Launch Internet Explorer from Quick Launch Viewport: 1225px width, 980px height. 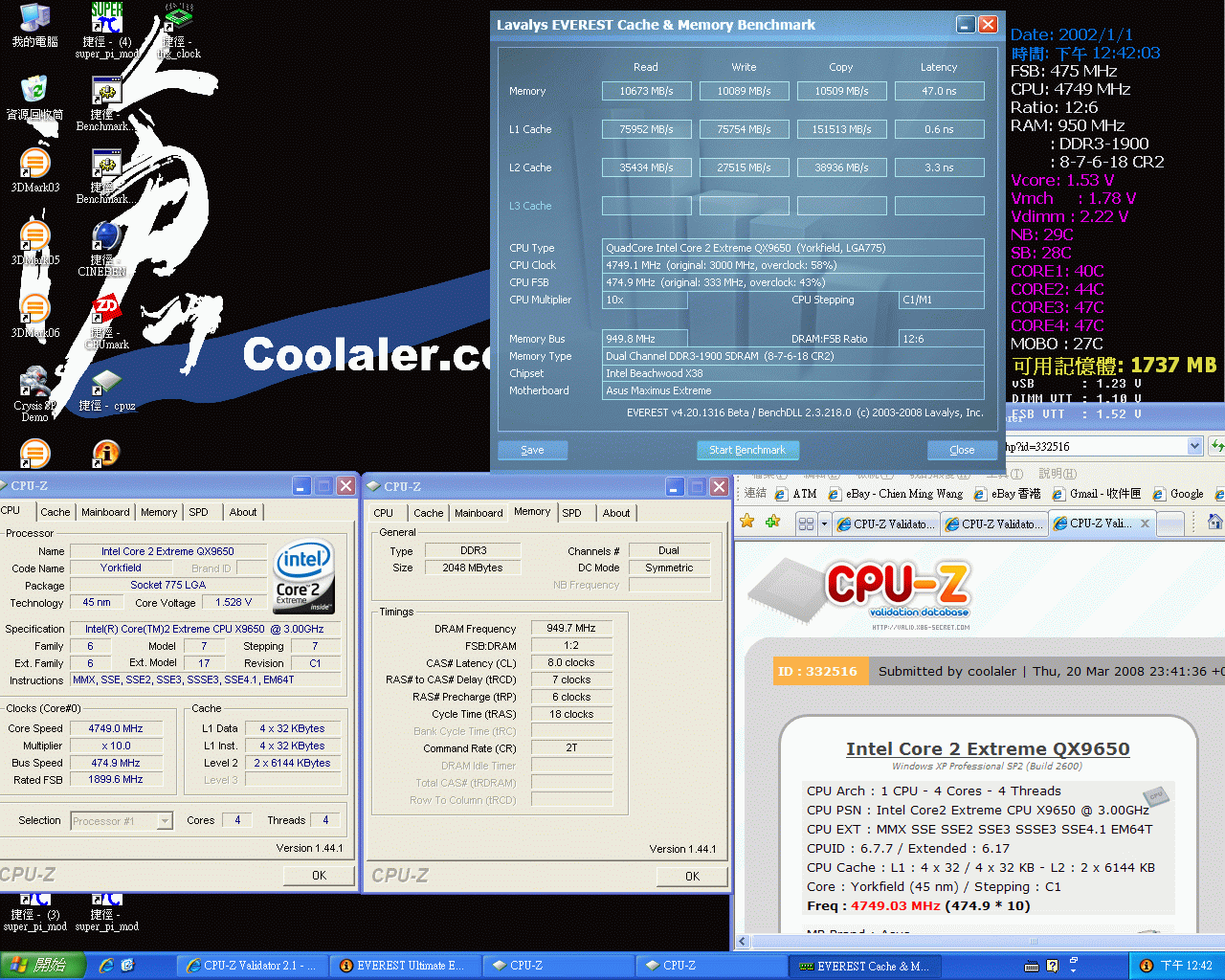click(x=106, y=966)
